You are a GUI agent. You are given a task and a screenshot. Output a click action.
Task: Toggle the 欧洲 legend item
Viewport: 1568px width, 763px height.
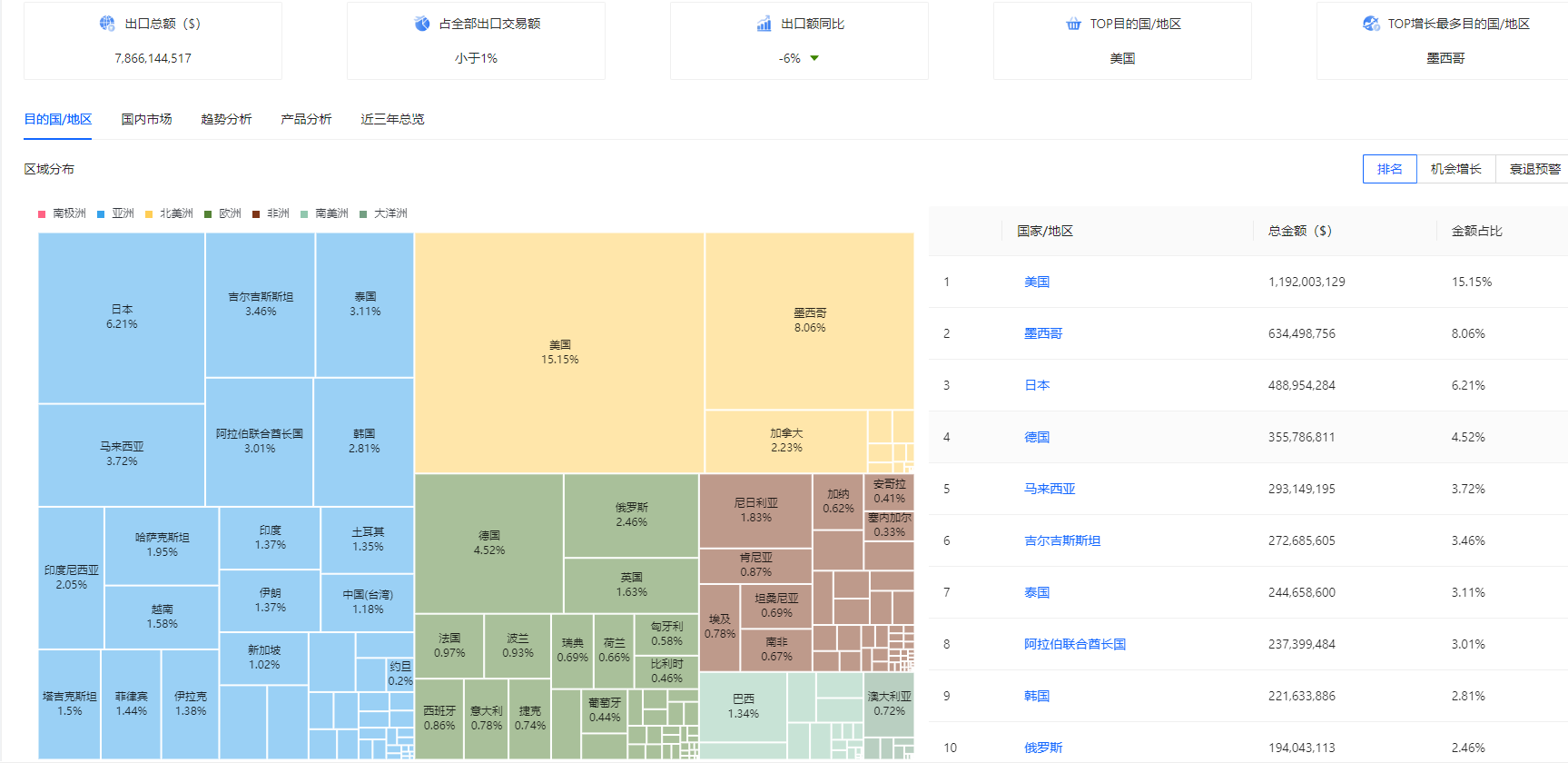point(222,213)
